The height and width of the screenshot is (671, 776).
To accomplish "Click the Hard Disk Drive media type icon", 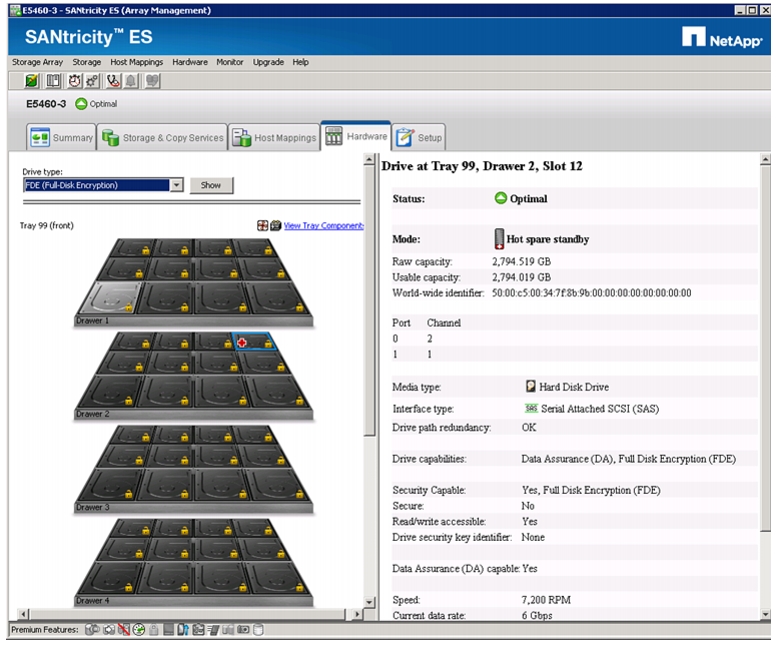I will coord(531,386).
